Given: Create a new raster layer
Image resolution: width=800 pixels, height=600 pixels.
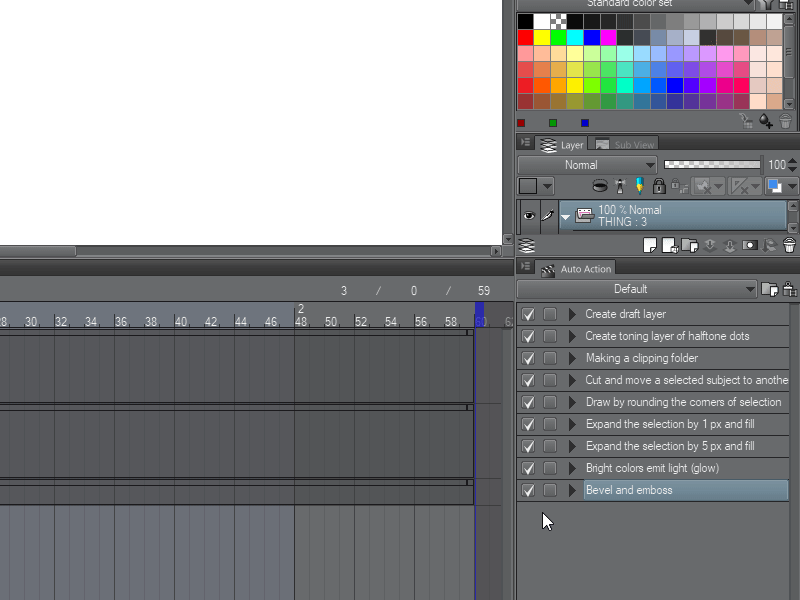Looking at the screenshot, I should click(x=649, y=245).
